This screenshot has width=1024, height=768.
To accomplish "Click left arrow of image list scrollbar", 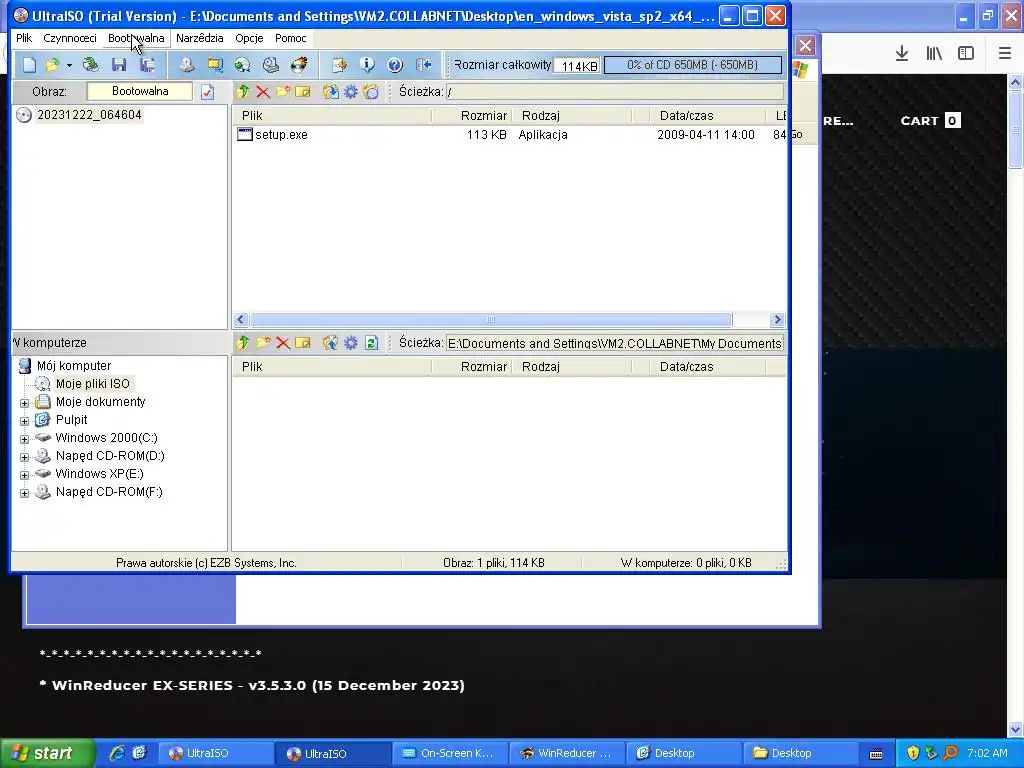I will tap(240, 319).
